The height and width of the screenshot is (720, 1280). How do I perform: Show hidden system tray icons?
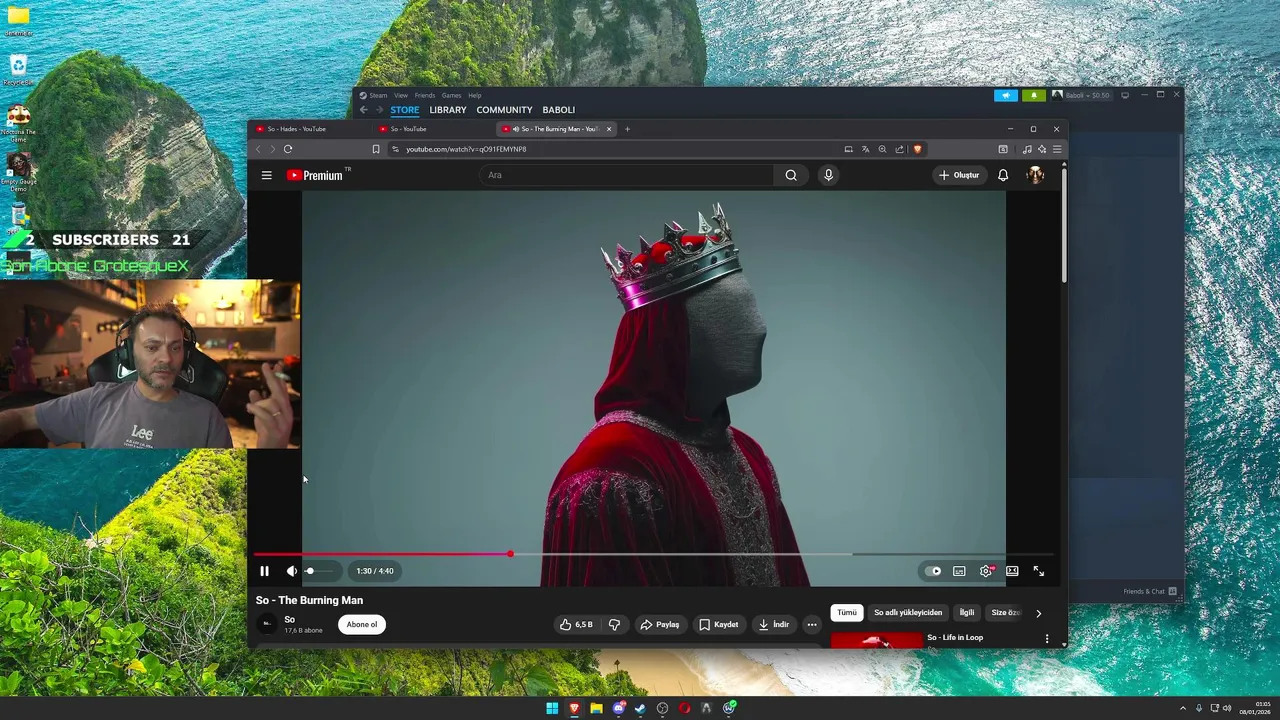tap(1182, 708)
